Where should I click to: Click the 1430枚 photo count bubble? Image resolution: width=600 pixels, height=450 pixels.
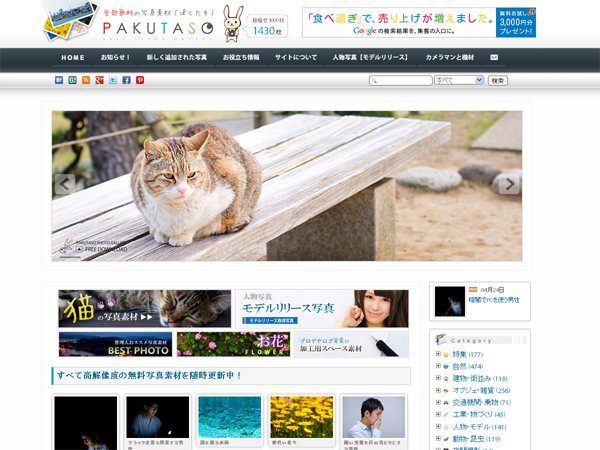267,26
